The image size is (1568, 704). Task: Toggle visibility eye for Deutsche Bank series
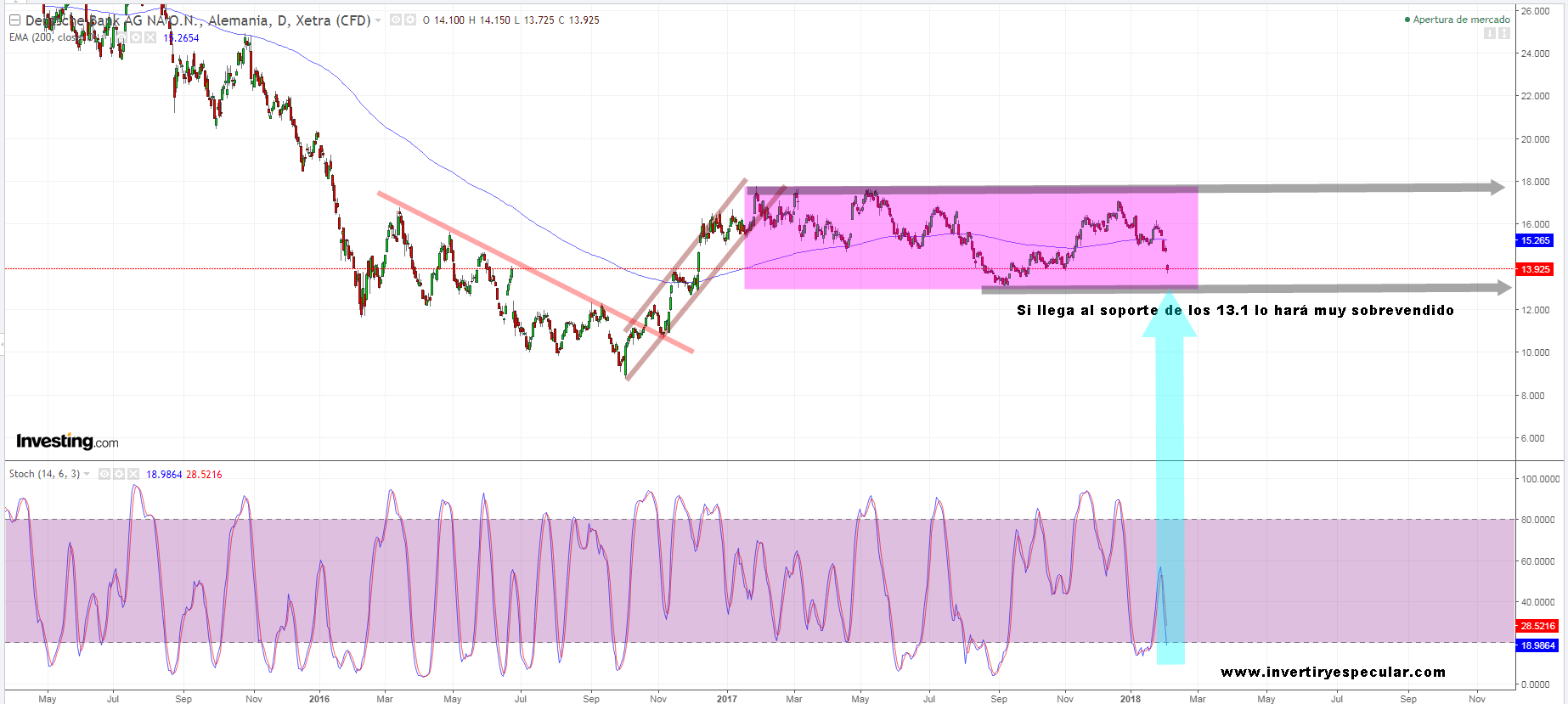pyautogui.click(x=396, y=20)
